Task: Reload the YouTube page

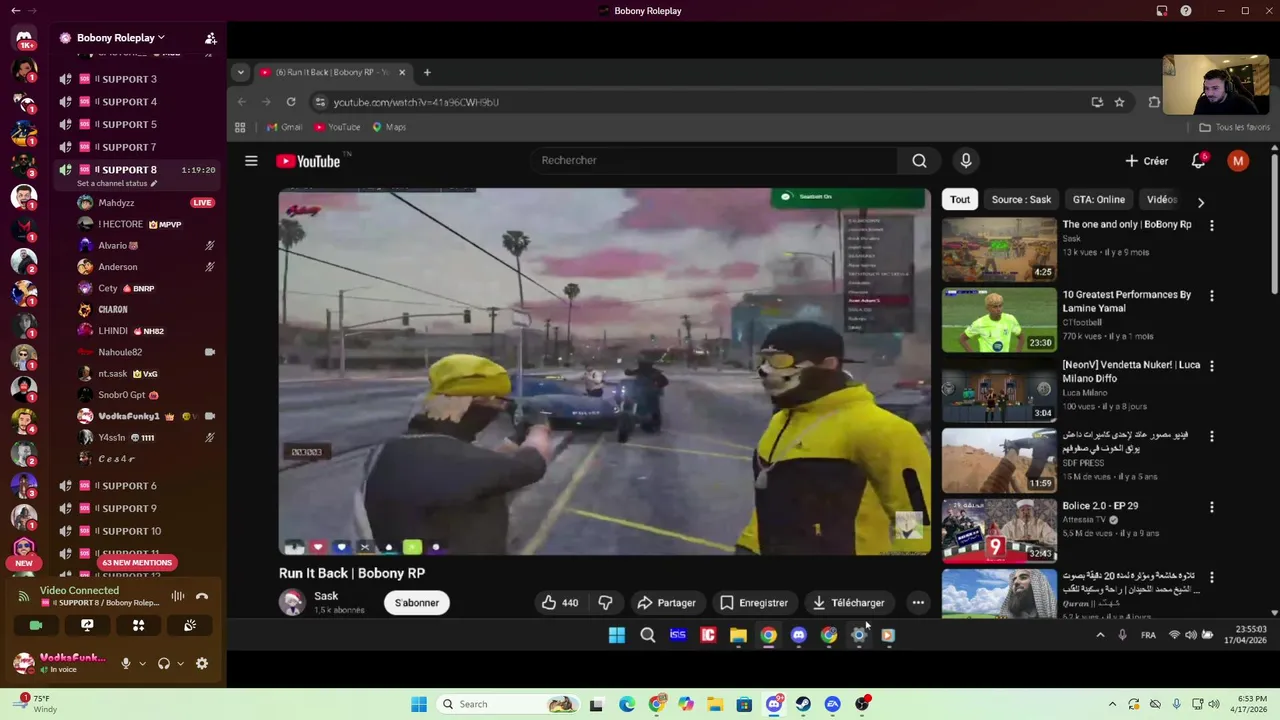Action: click(x=291, y=102)
